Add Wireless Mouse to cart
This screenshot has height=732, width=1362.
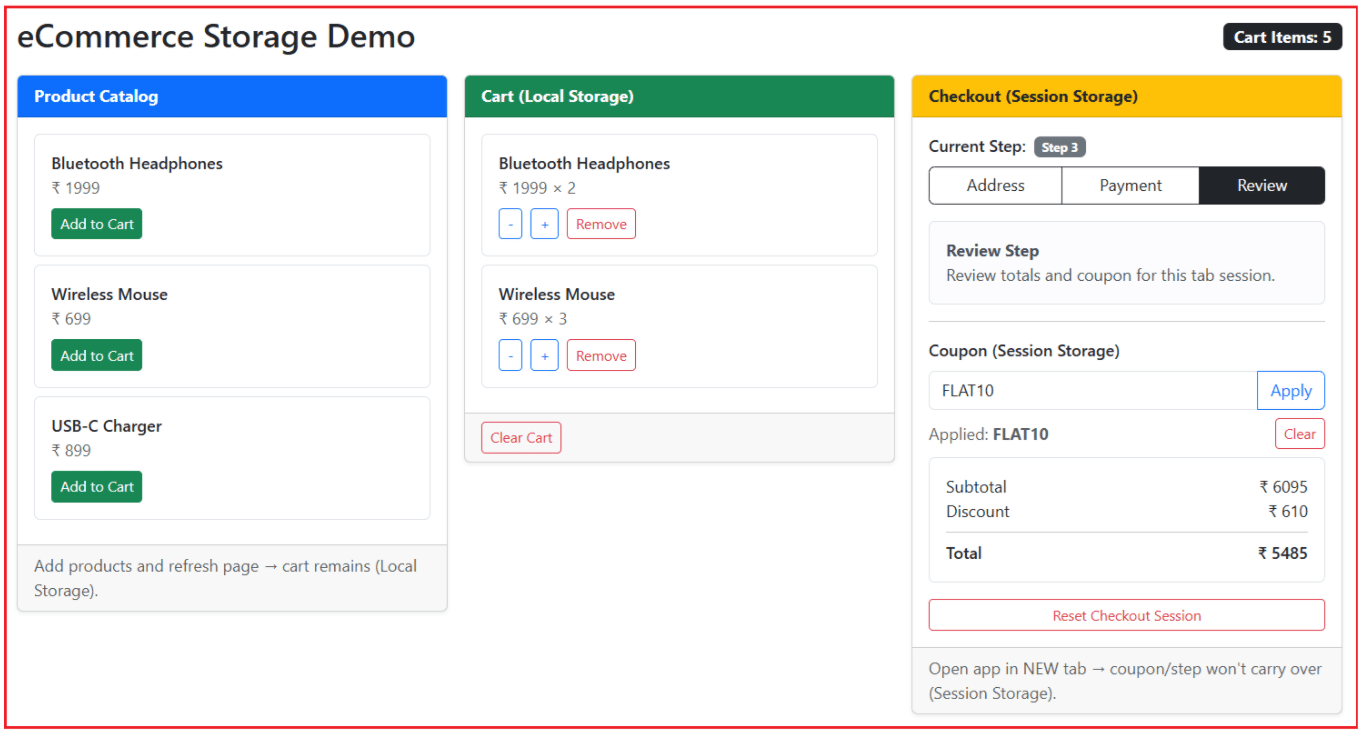click(97, 355)
